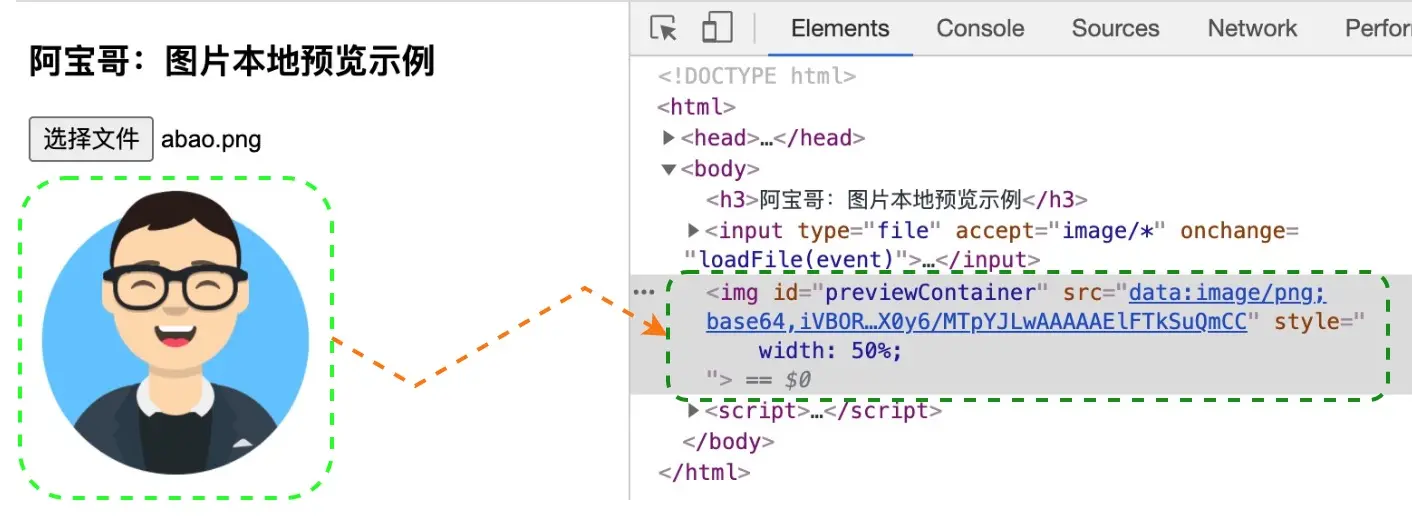Open the Elements tab

pos(840,28)
